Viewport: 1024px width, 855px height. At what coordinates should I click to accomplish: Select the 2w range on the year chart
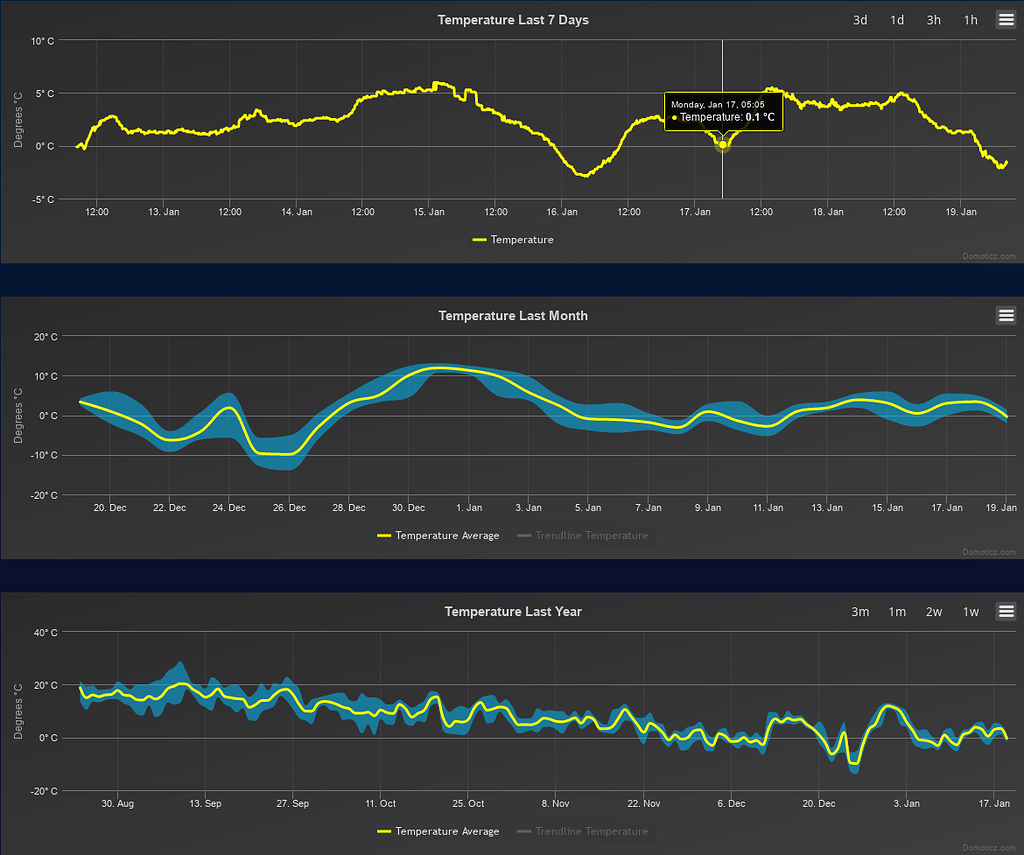[x=934, y=611]
